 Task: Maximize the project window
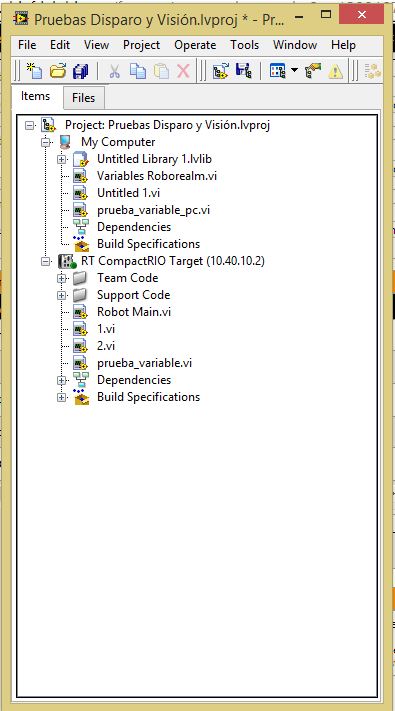tap(326, 14)
